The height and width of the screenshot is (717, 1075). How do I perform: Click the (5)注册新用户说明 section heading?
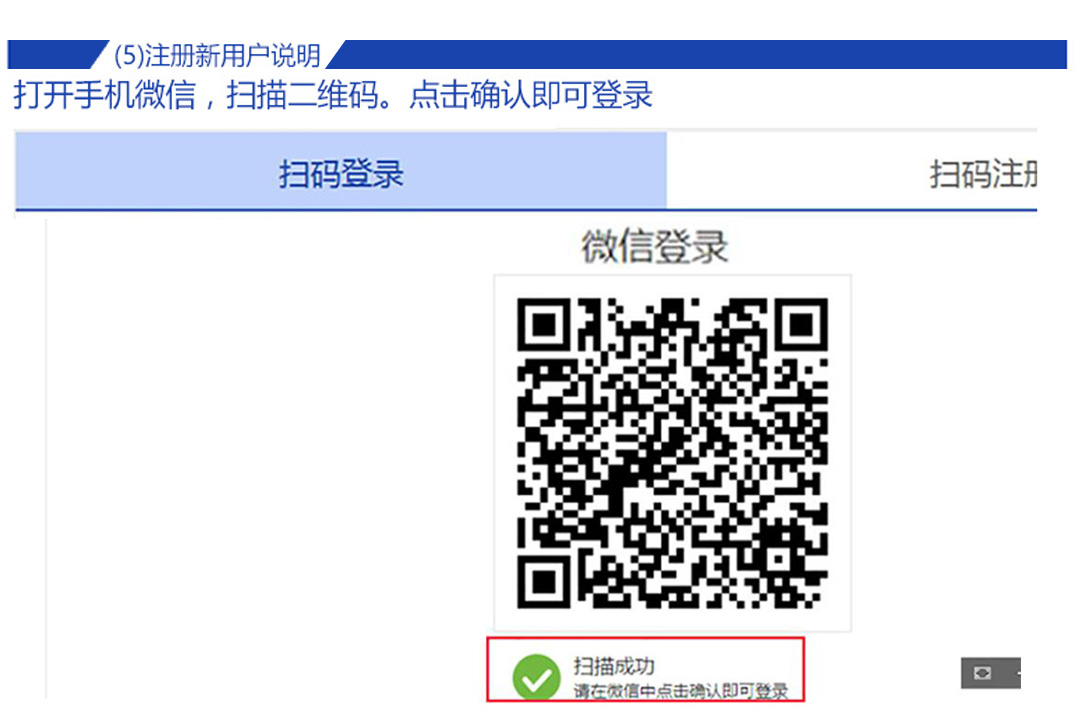[x=217, y=55]
